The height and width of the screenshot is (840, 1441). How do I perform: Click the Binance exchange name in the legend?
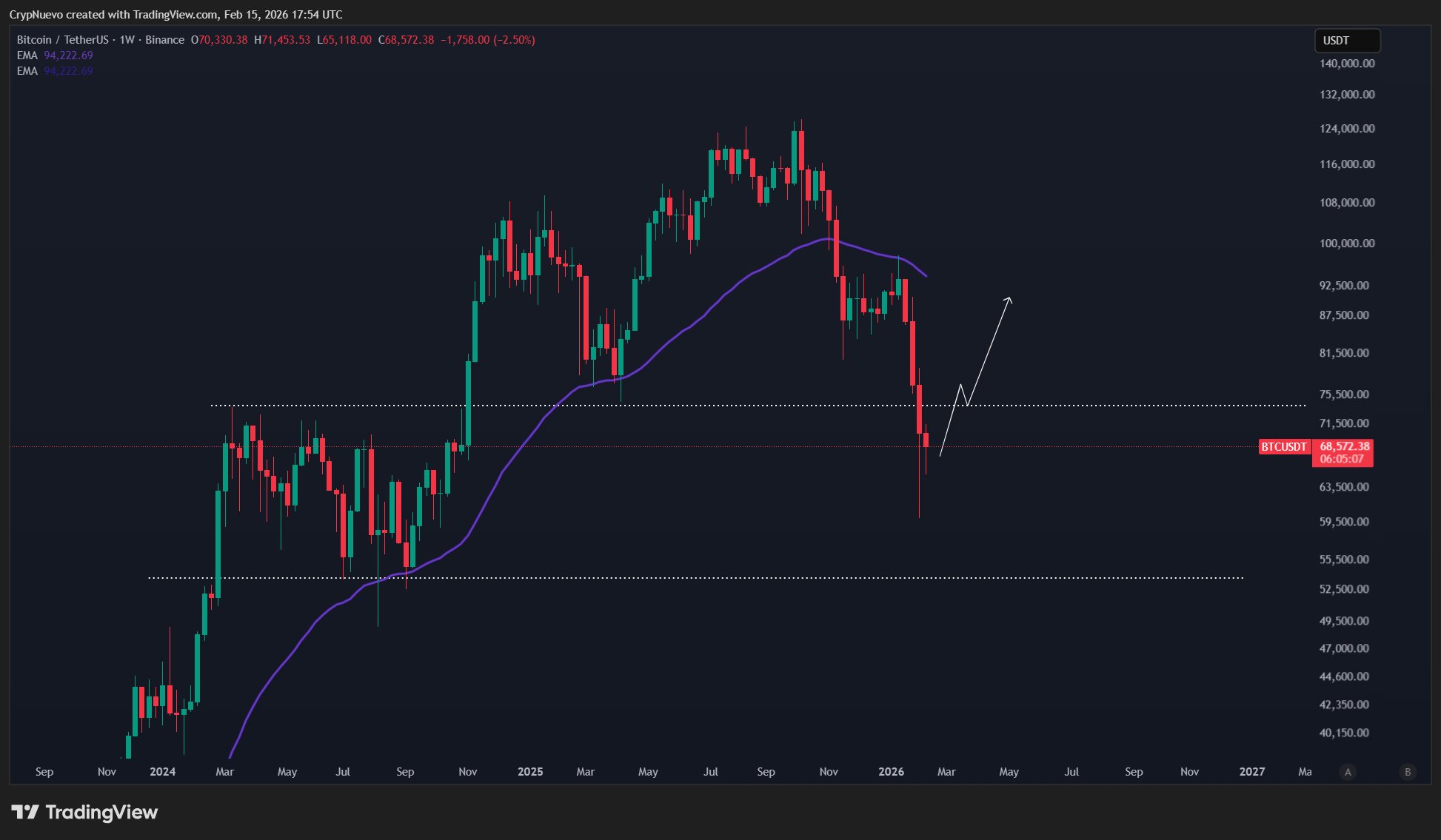tap(164, 41)
